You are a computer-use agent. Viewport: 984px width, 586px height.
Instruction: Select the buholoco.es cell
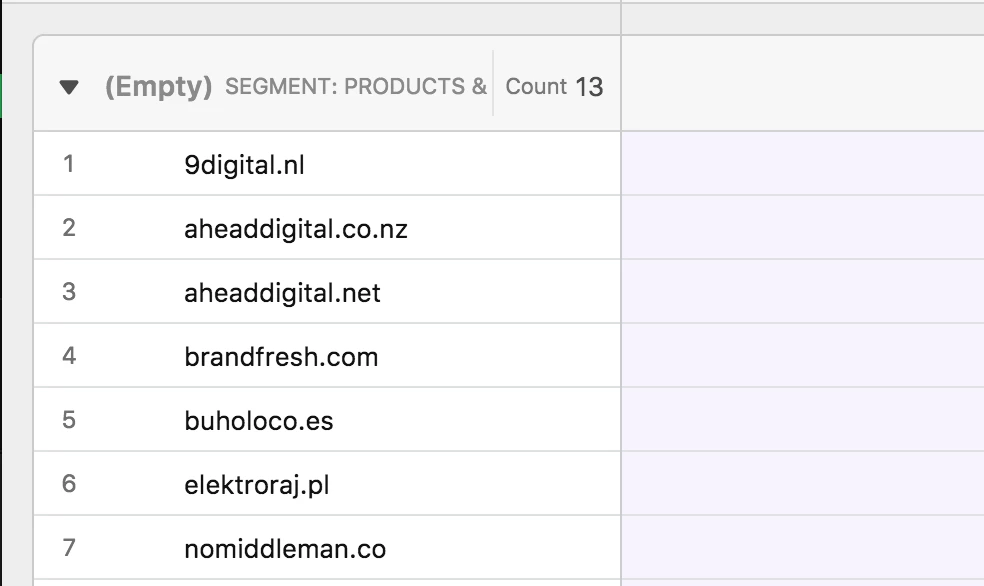(259, 420)
